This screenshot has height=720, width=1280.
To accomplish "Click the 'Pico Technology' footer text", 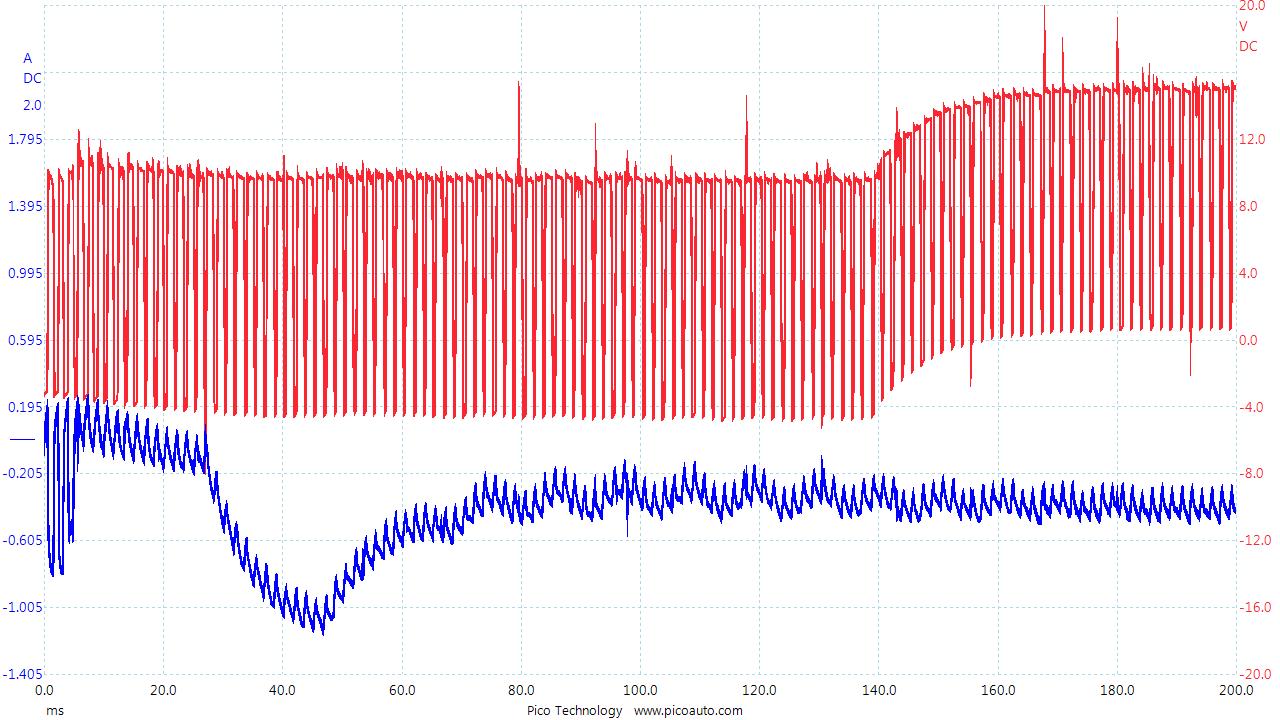I will pyautogui.click(x=574, y=710).
